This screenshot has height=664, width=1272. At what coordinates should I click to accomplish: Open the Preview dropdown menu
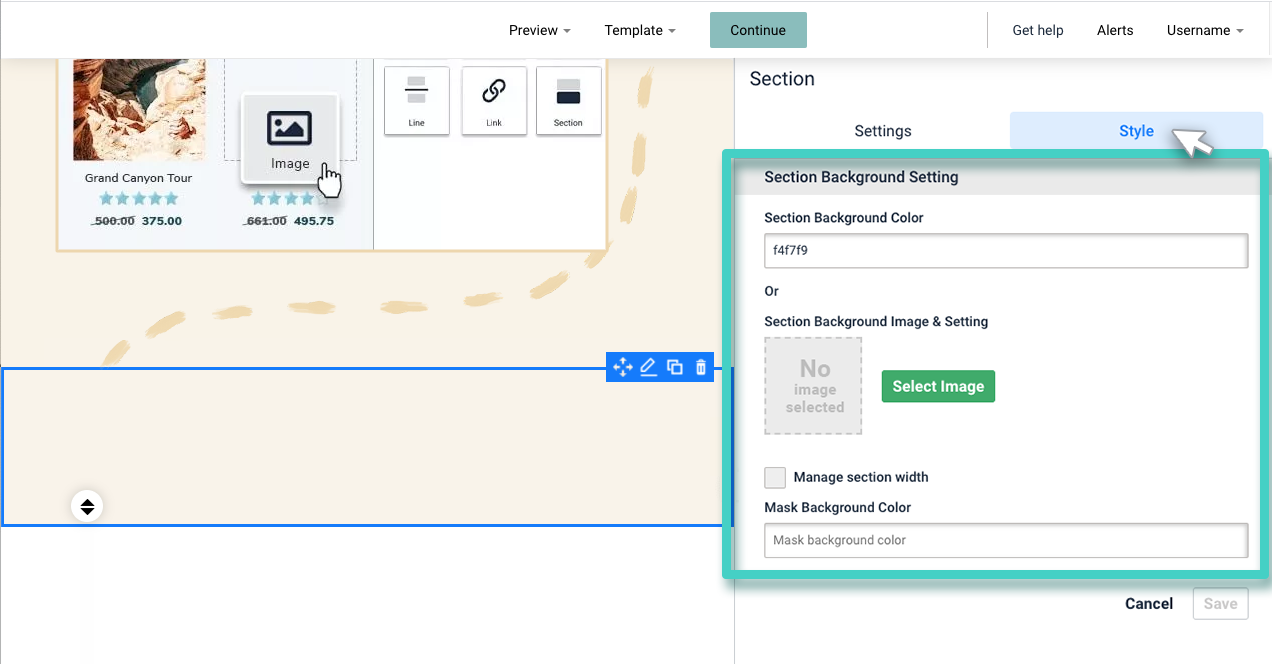click(x=540, y=30)
